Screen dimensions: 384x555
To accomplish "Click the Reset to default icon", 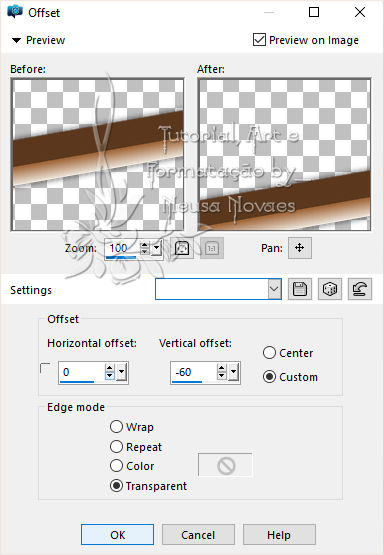I will click(x=360, y=289).
